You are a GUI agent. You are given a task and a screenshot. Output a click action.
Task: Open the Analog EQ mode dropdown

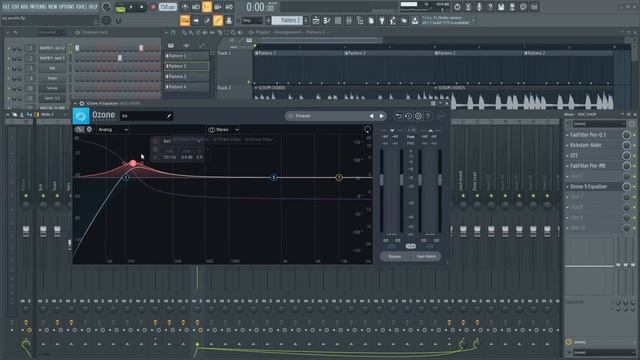[113, 129]
